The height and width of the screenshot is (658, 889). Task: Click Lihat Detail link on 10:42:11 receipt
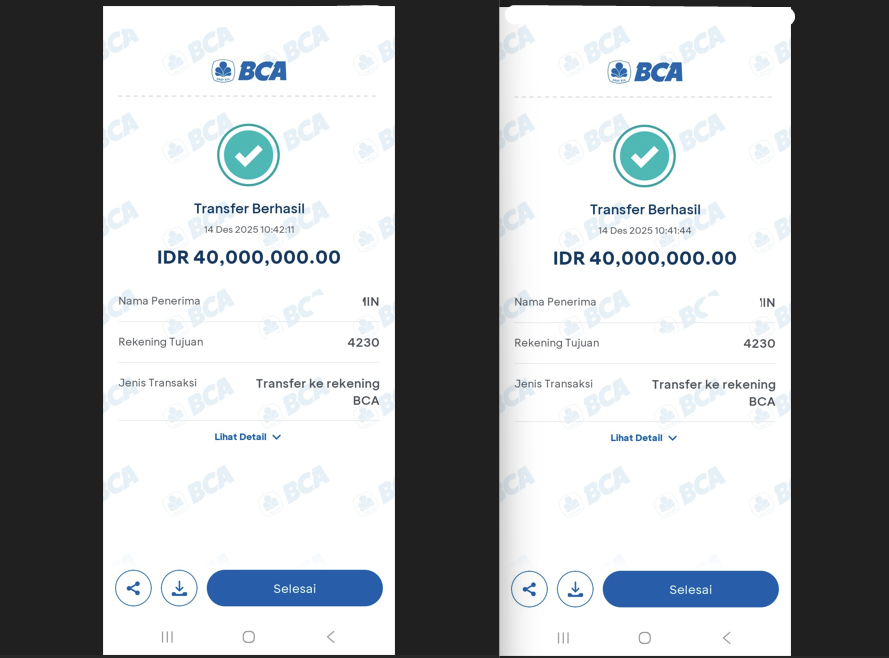pyautogui.click(x=240, y=437)
